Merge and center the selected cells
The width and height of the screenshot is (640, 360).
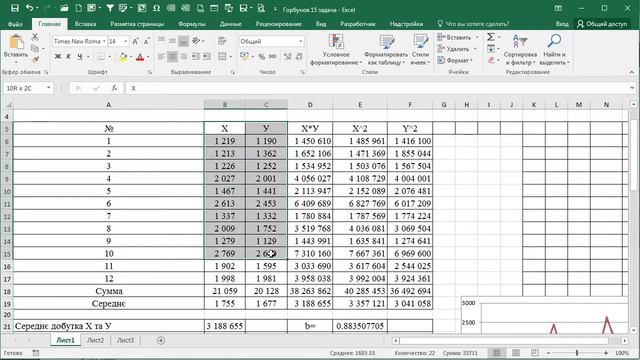coord(222,56)
